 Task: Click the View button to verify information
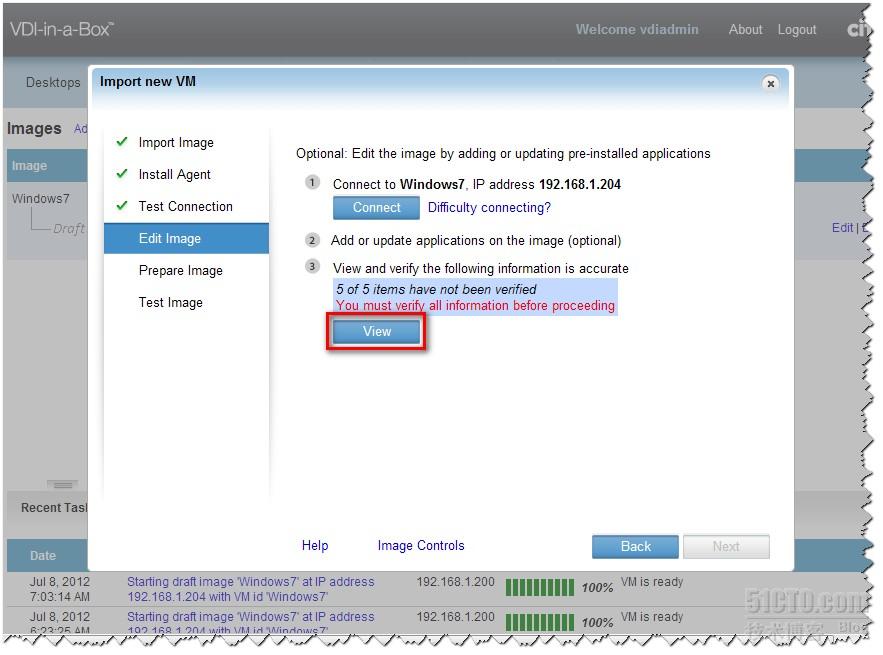pos(376,332)
